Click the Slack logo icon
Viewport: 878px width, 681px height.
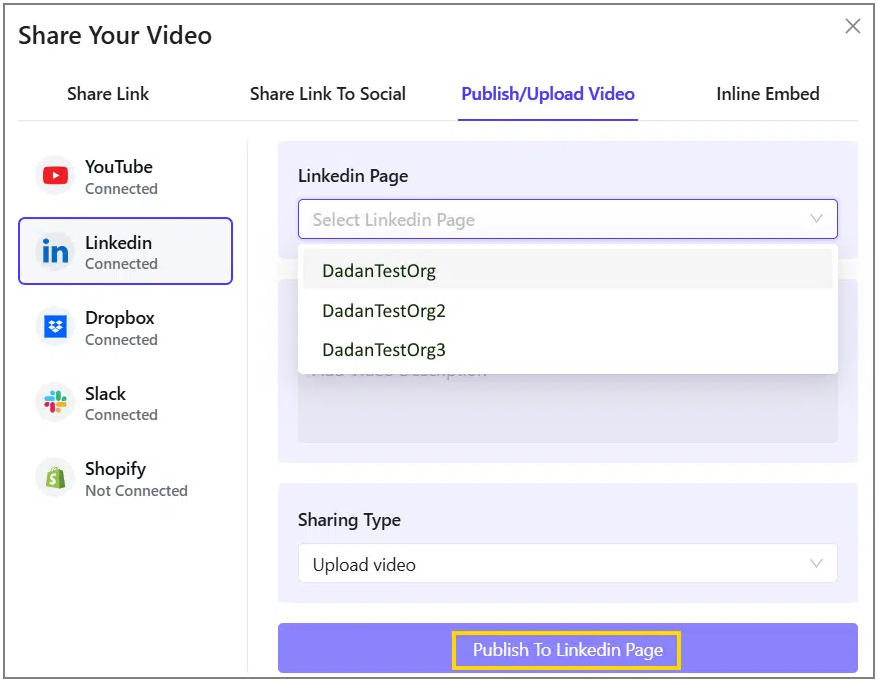tap(55, 402)
